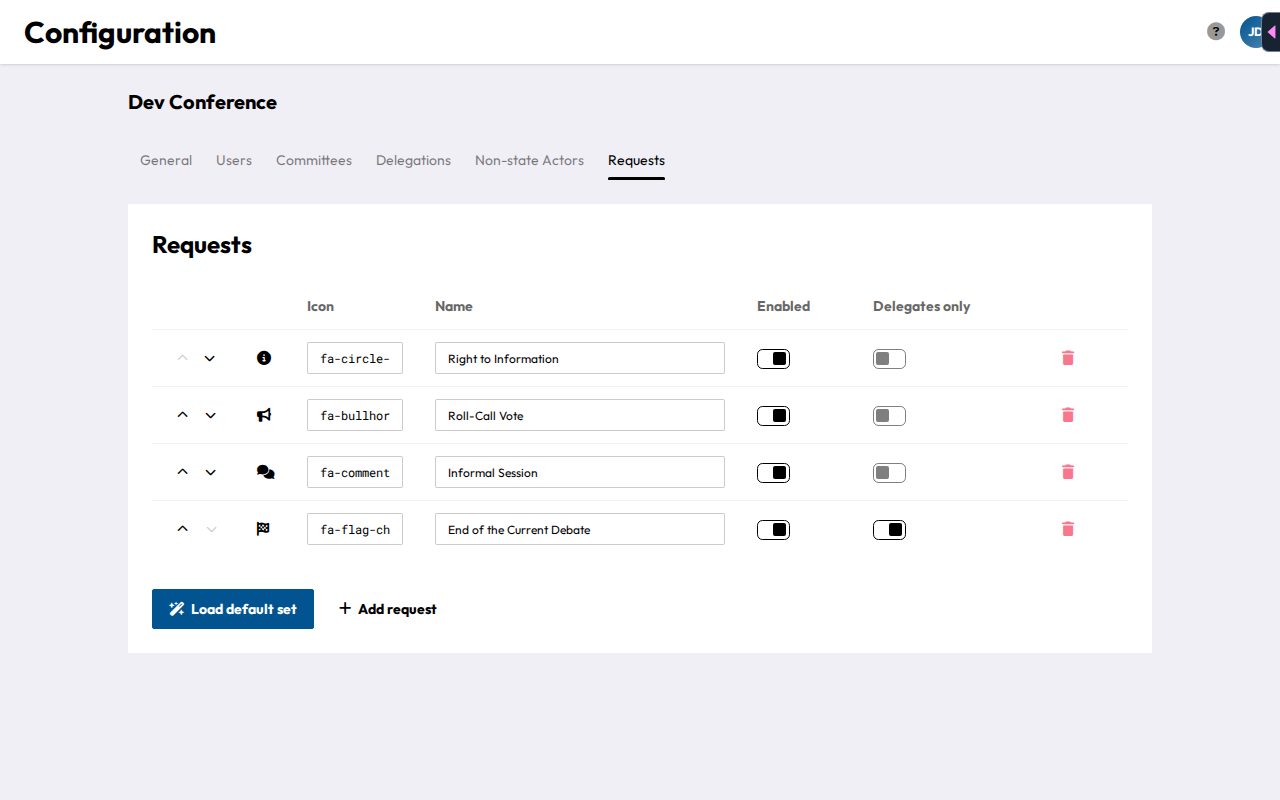Click the Informal Session name field
The height and width of the screenshot is (800, 1280).
[580, 472]
